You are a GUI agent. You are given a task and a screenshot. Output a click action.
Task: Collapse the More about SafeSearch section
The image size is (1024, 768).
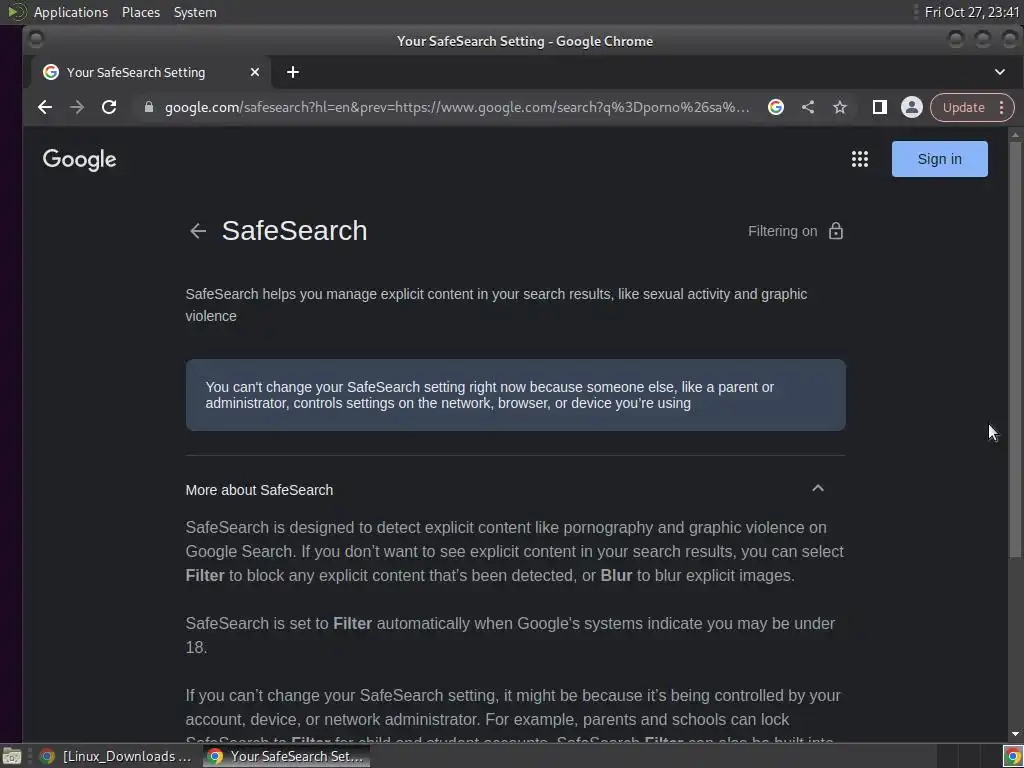(818, 488)
